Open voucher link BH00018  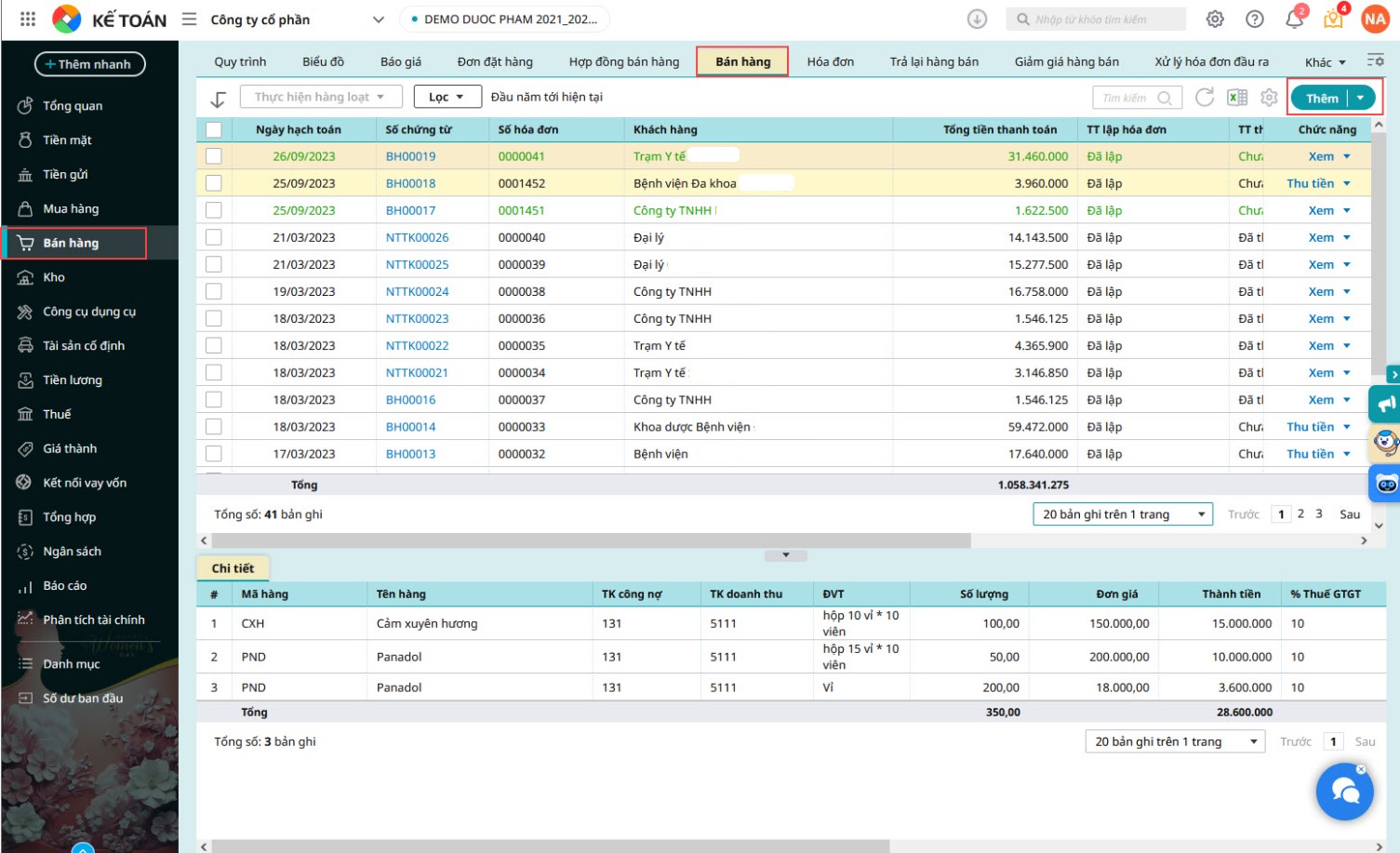click(x=411, y=183)
